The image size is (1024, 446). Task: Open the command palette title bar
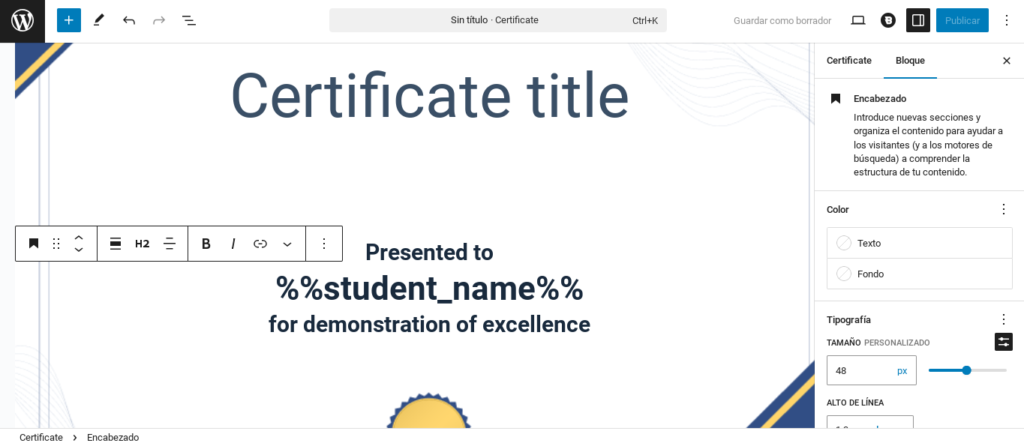[498, 20]
